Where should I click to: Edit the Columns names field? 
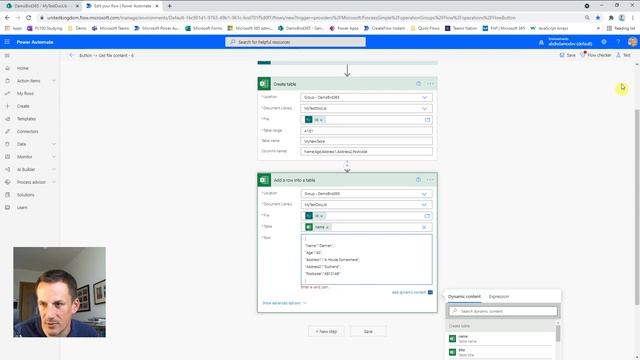coord(367,151)
